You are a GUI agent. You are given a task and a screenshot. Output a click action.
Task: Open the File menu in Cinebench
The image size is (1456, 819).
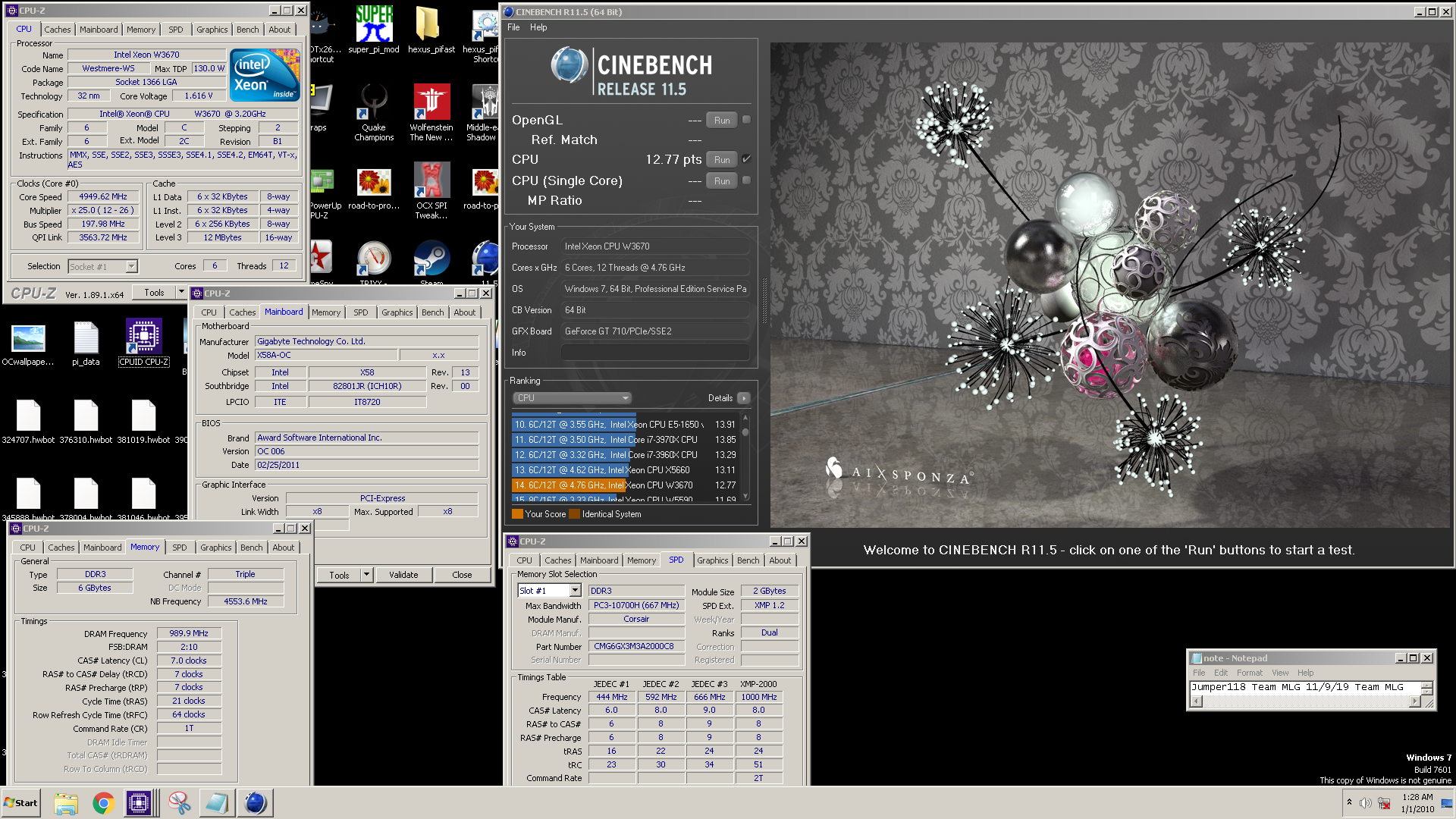[x=513, y=27]
